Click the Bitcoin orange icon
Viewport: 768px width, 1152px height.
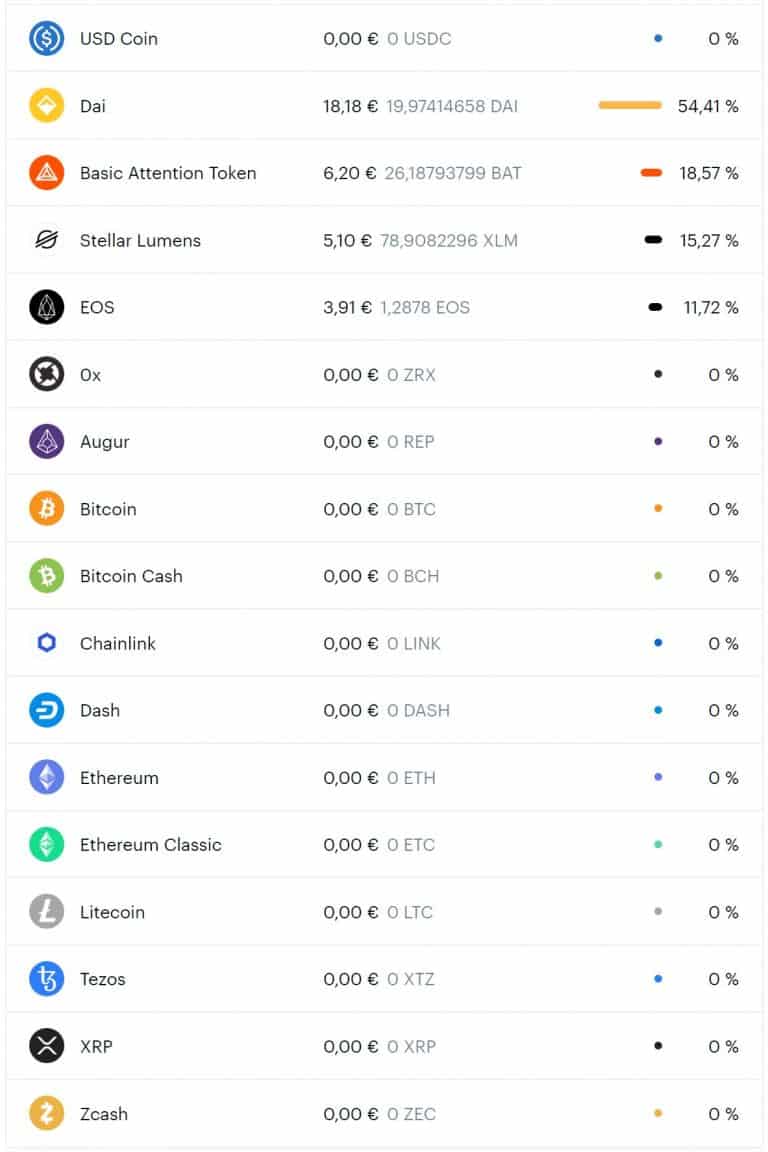pos(46,509)
